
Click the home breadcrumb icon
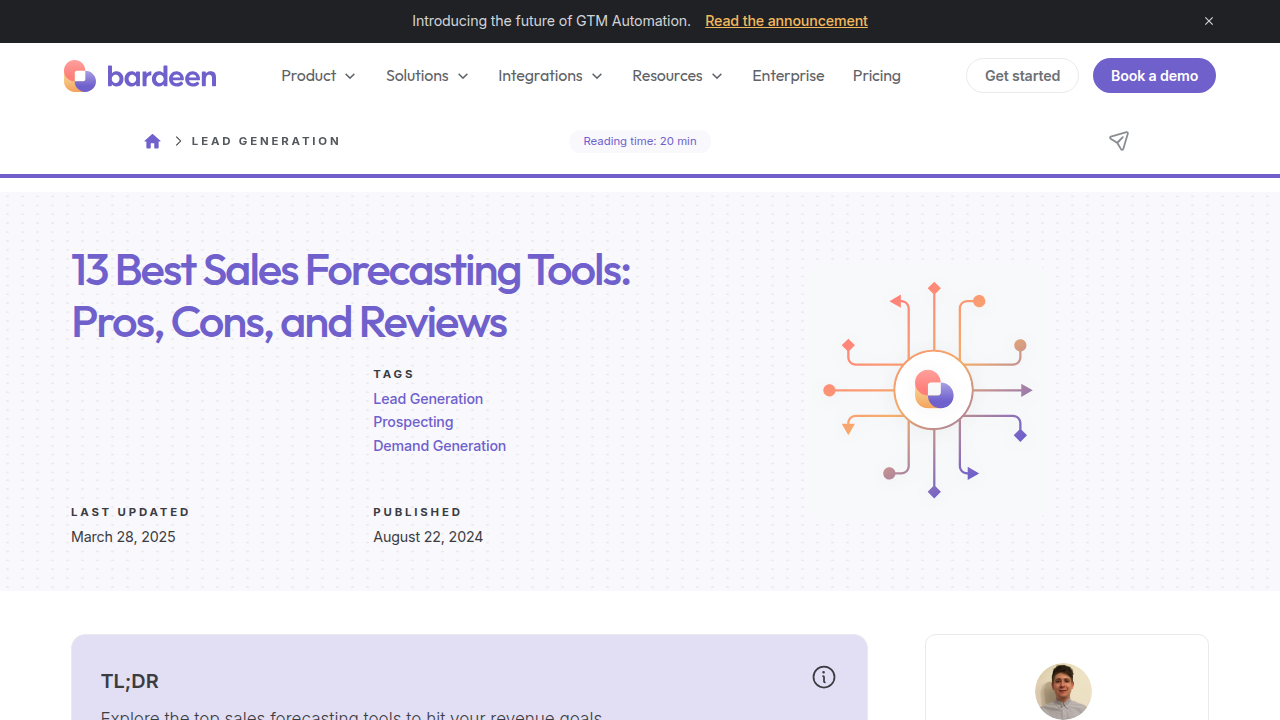tap(152, 141)
